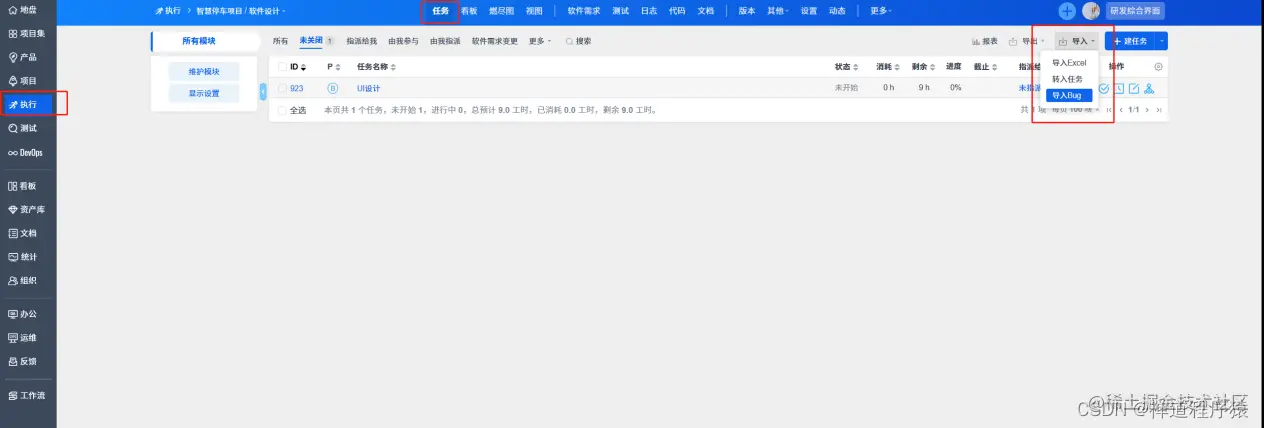Screen dimensions: 1264x428
Task: Collapse the module side panel handle
Action: [x=263, y=91]
